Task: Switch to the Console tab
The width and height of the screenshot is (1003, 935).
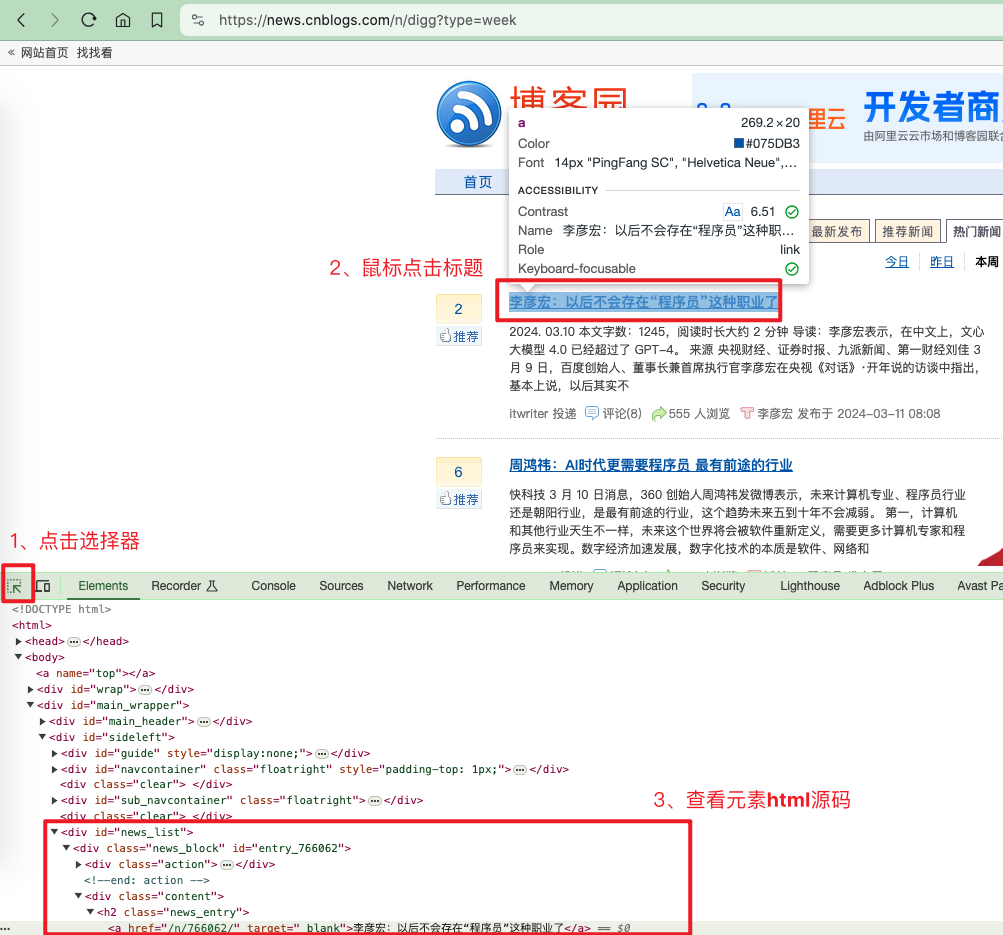Action: (x=273, y=586)
